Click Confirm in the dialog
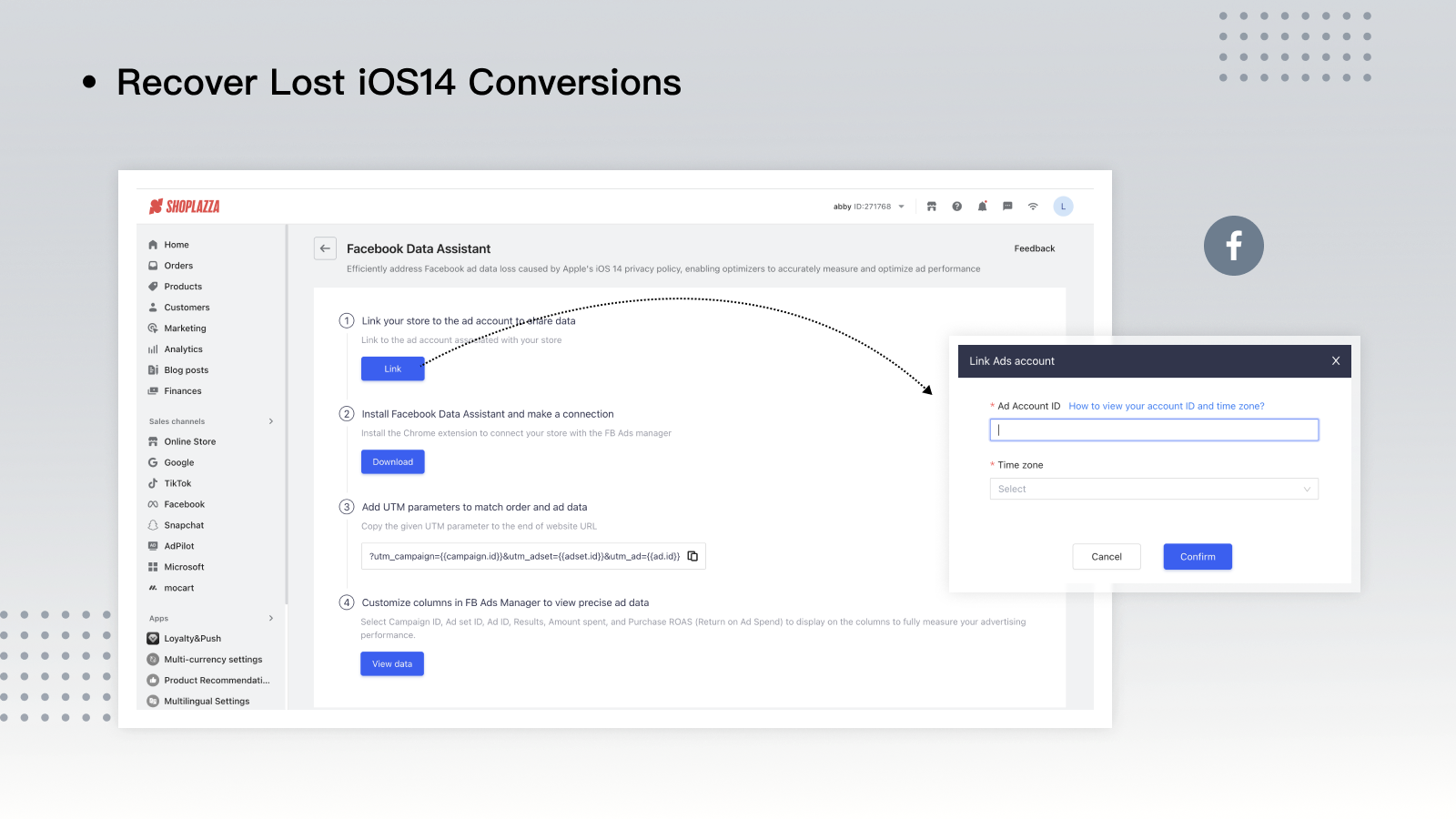The image size is (1456, 819). click(1198, 557)
